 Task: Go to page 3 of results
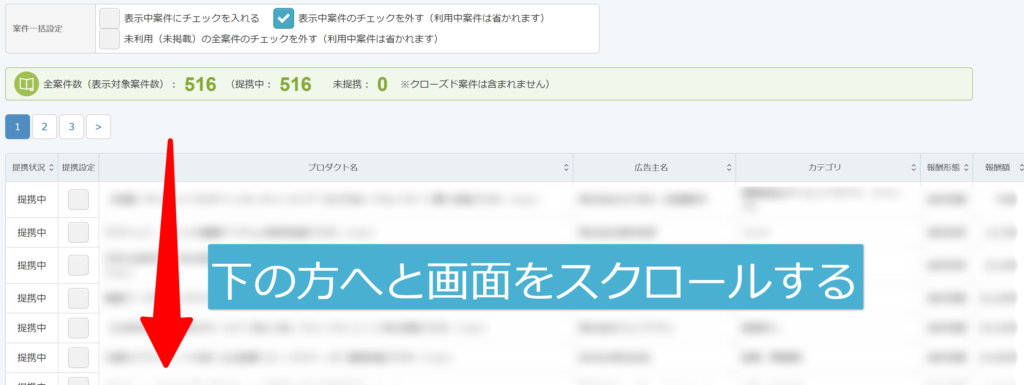click(71, 127)
